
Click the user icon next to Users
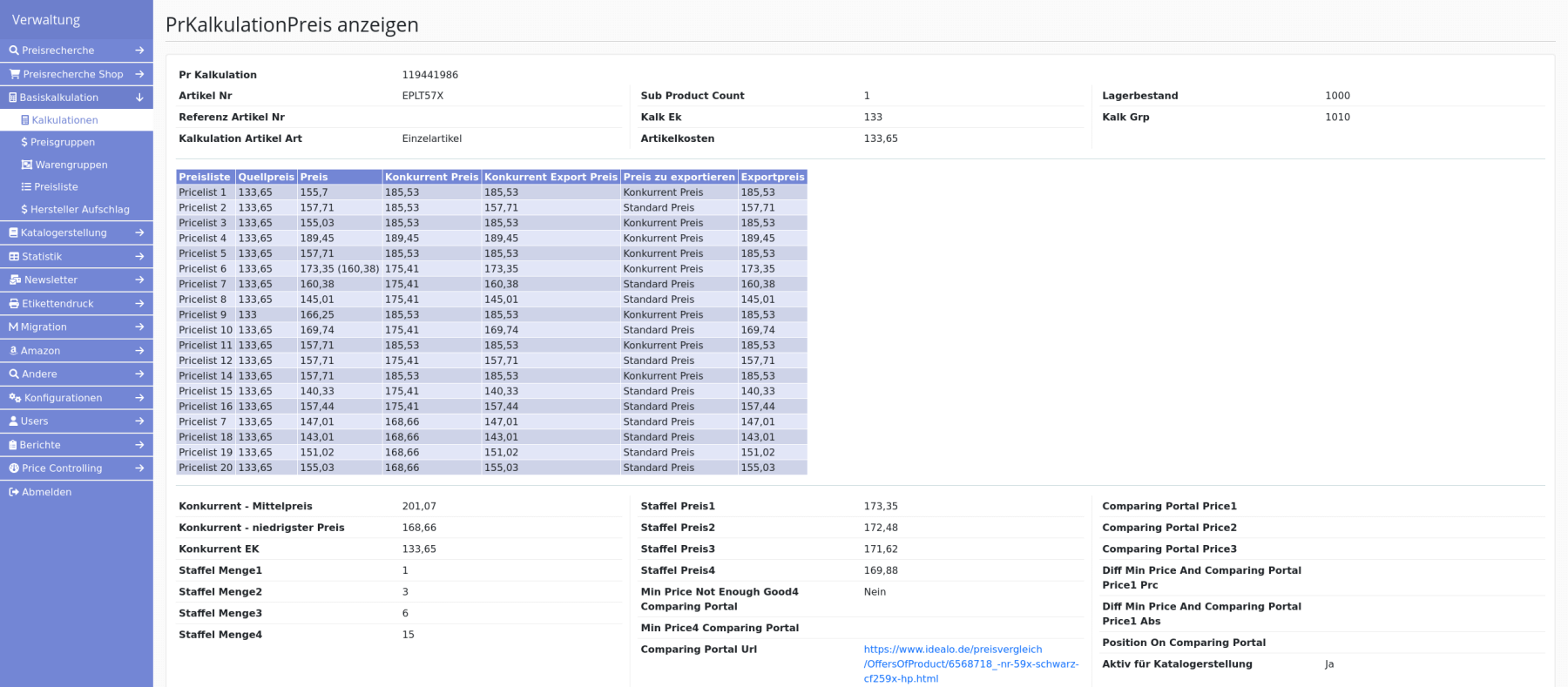pos(14,421)
